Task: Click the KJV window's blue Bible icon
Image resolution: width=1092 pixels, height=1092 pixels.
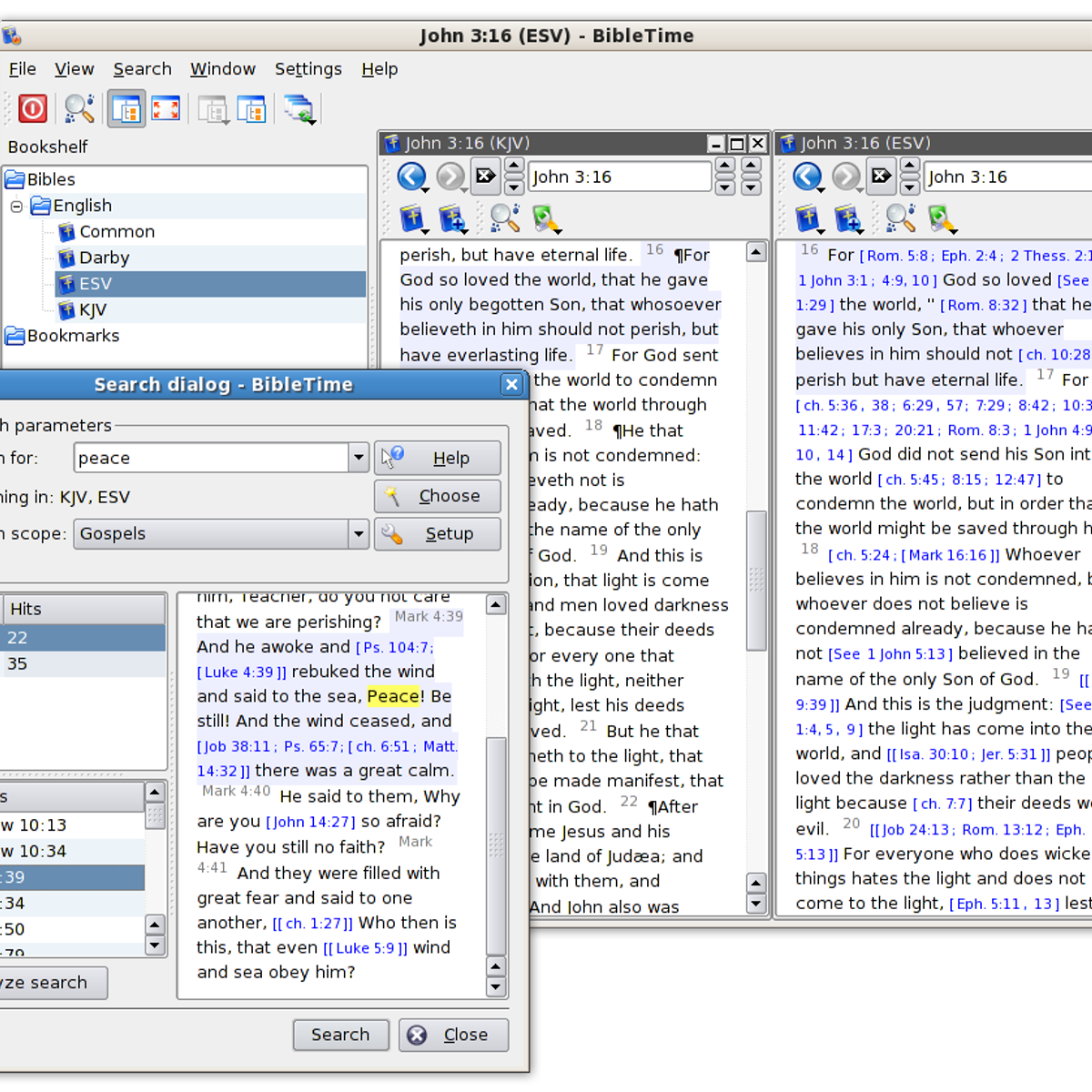Action: click(x=413, y=218)
